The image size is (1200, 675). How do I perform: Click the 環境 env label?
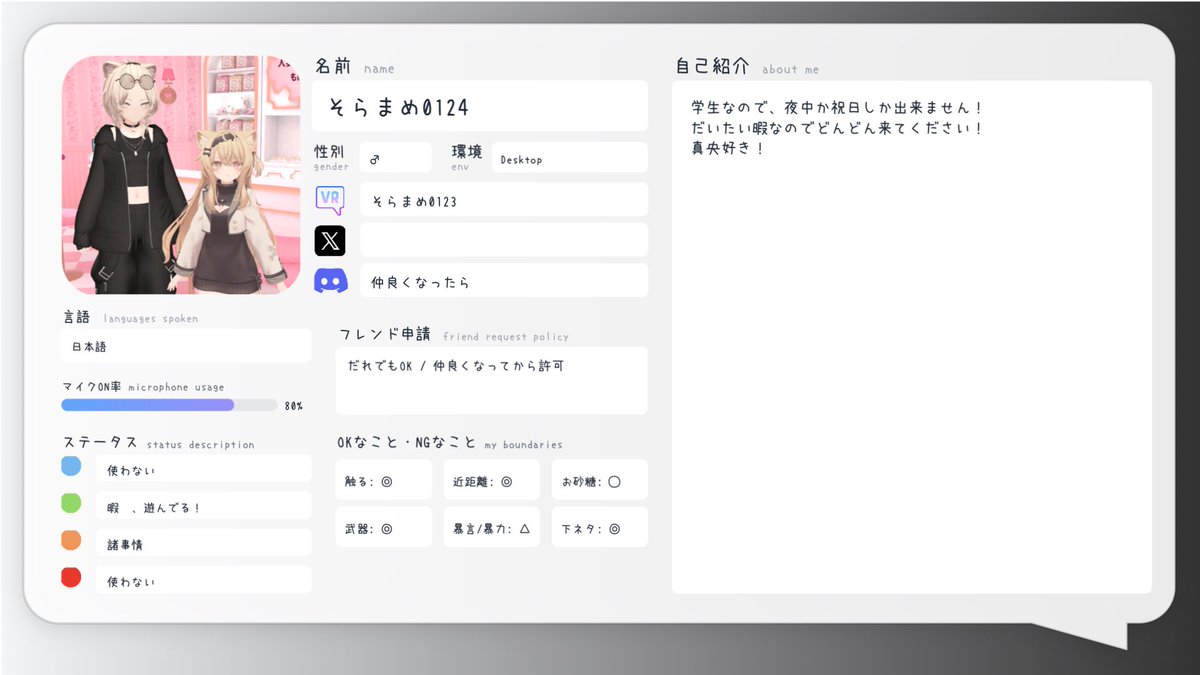tap(467, 156)
